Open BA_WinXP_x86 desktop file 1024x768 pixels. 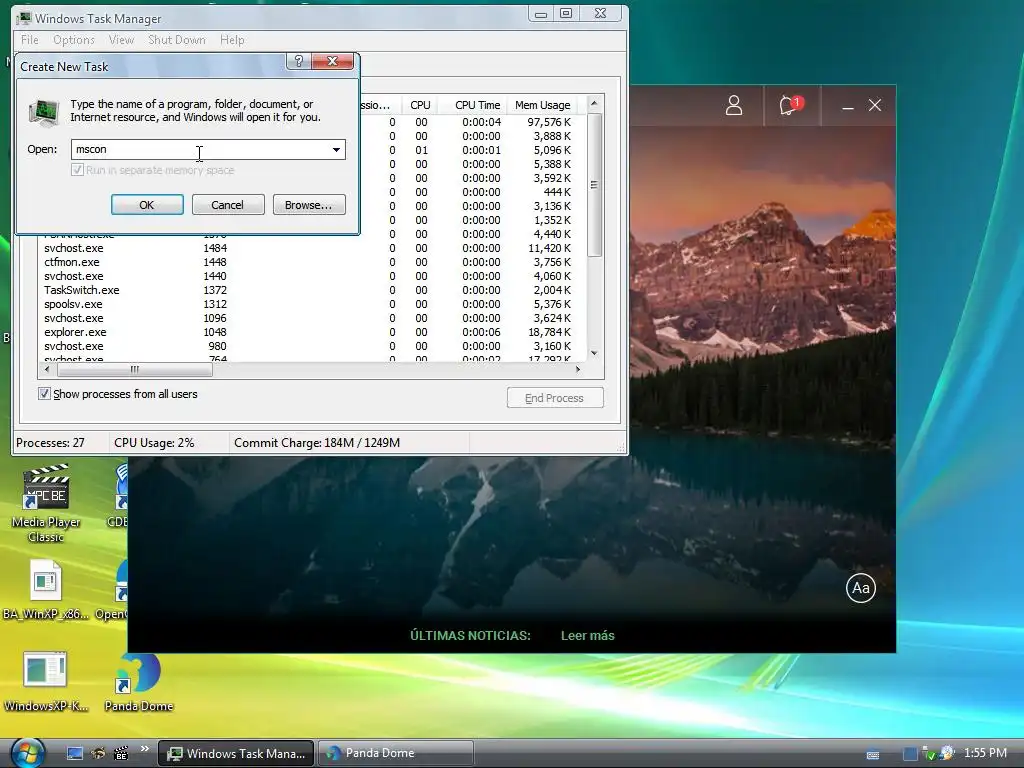tap(45, 590)
